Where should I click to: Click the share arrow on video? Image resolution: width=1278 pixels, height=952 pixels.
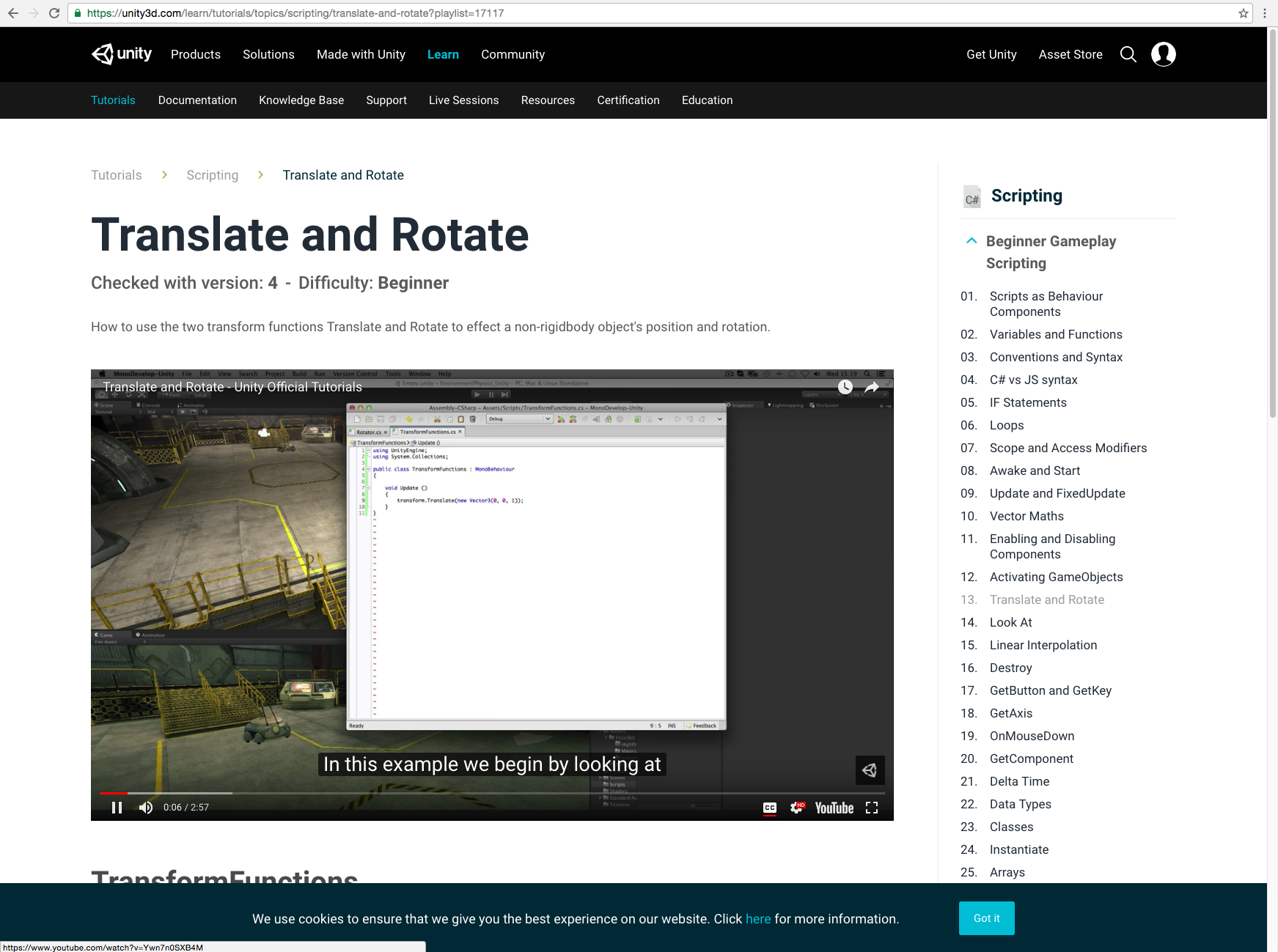pyautogui.click(x=872, y=387)
